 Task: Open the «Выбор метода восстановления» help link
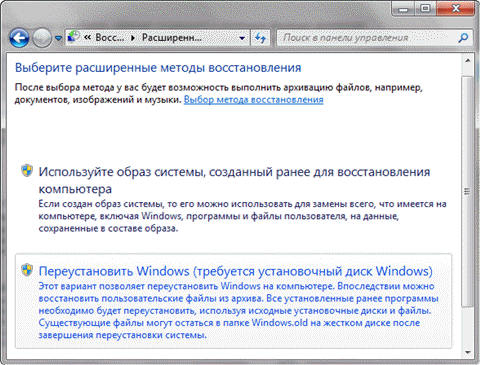point(253,99)
